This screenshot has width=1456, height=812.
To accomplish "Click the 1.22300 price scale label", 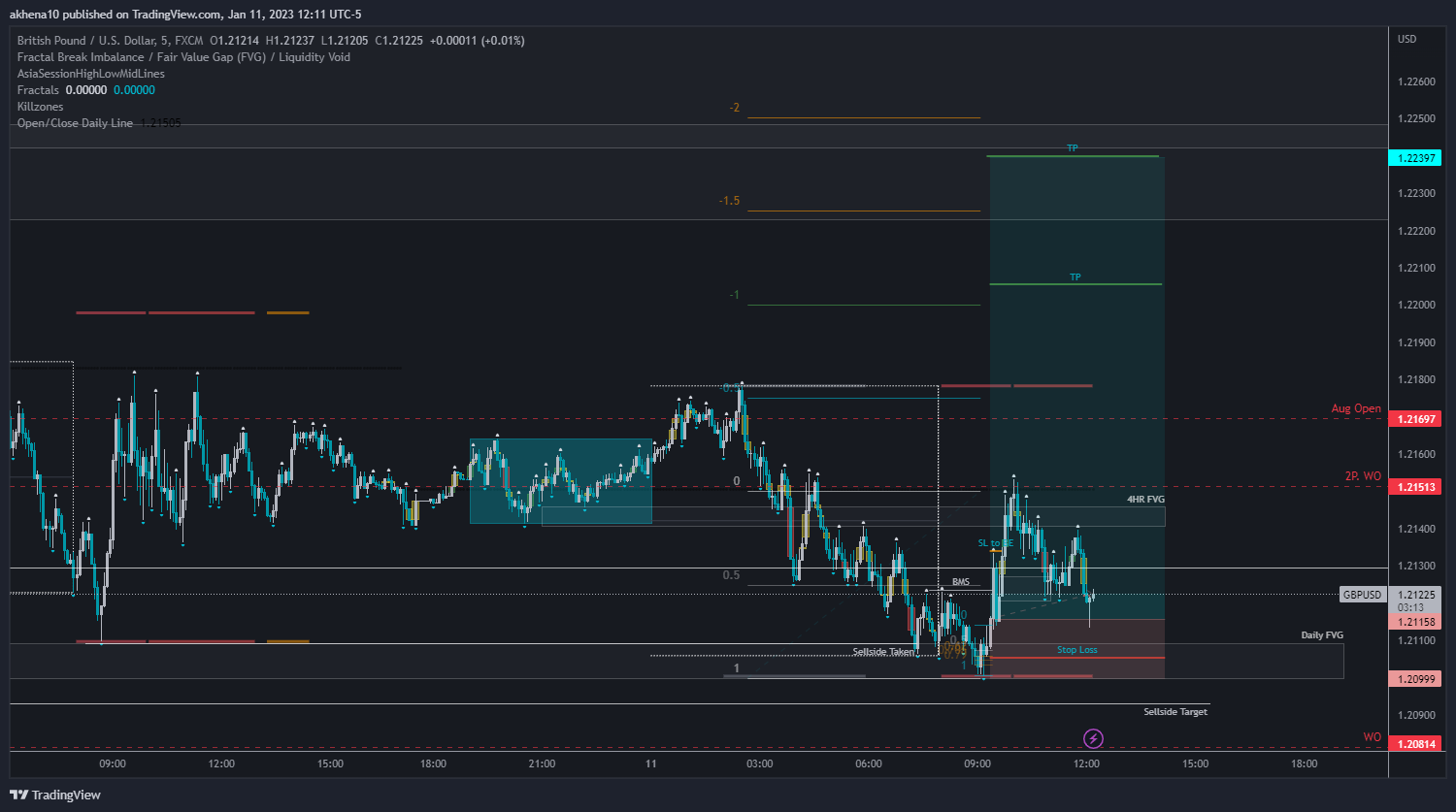I will click(x=1415, y=194).
